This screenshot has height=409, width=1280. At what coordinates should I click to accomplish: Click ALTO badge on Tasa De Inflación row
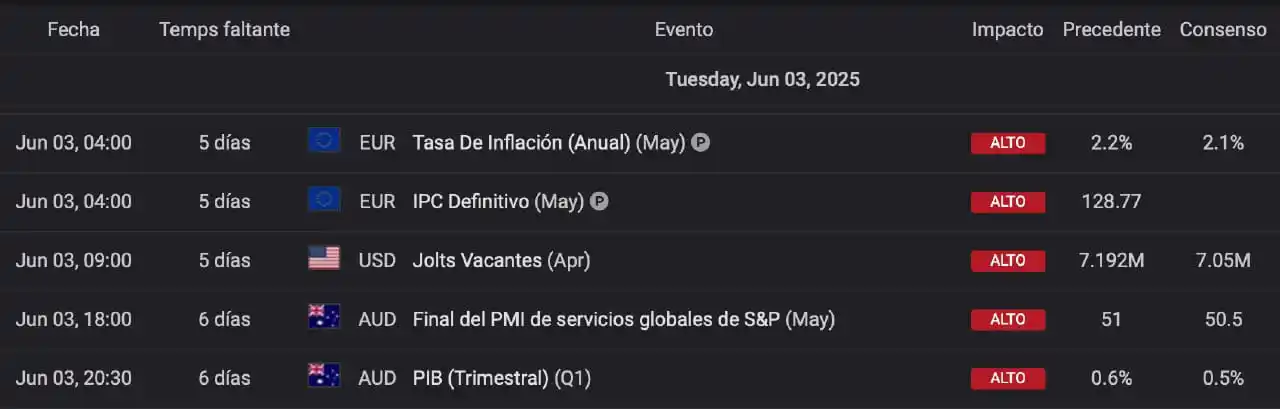[1008, 143]
